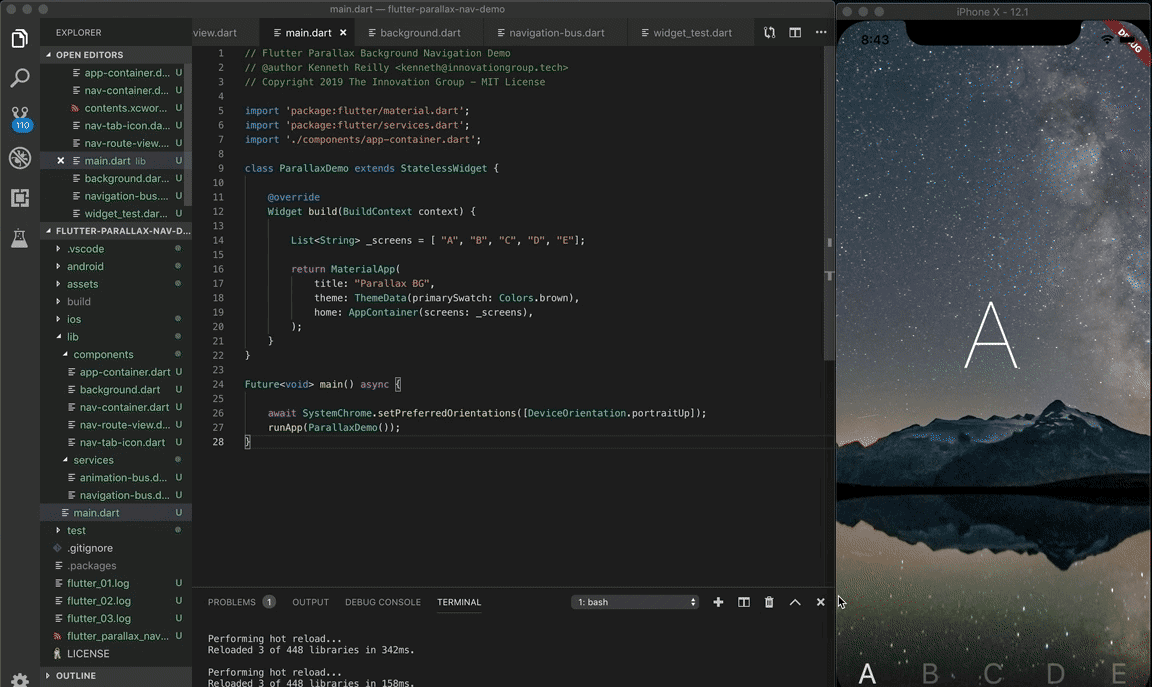The height and width of the screenshot is (687, 1152).
Task: Split the terminal using the split icon
Action: [743, 602]
